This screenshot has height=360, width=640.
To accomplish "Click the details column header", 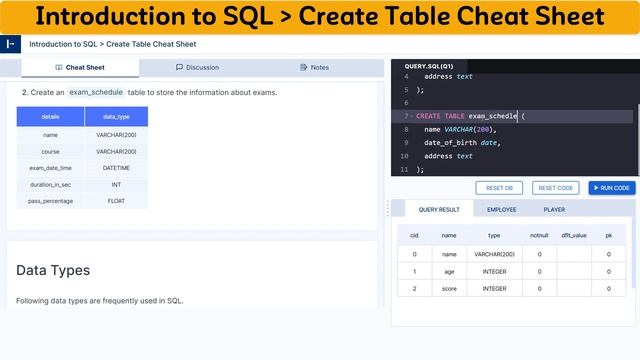I will (x=50, y=117).
